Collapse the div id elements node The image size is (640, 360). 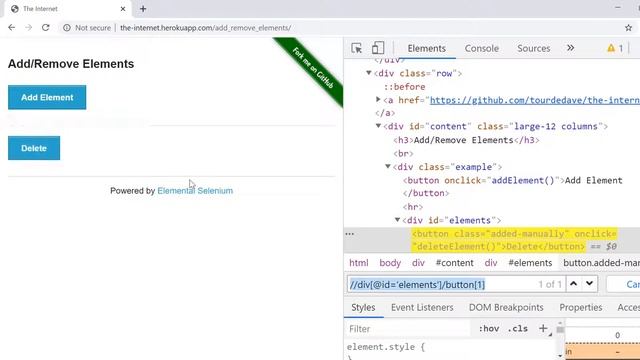pos(397,220)
